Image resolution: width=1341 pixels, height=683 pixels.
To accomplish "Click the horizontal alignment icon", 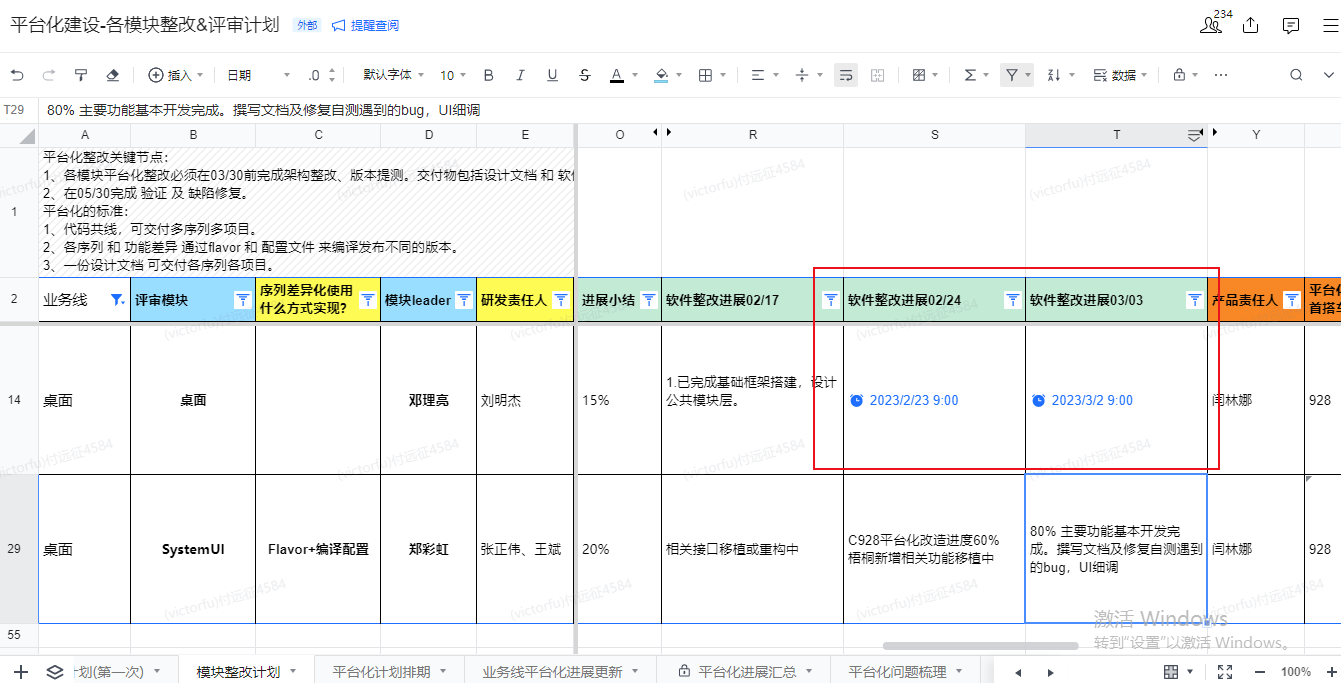I will [757, 75].
